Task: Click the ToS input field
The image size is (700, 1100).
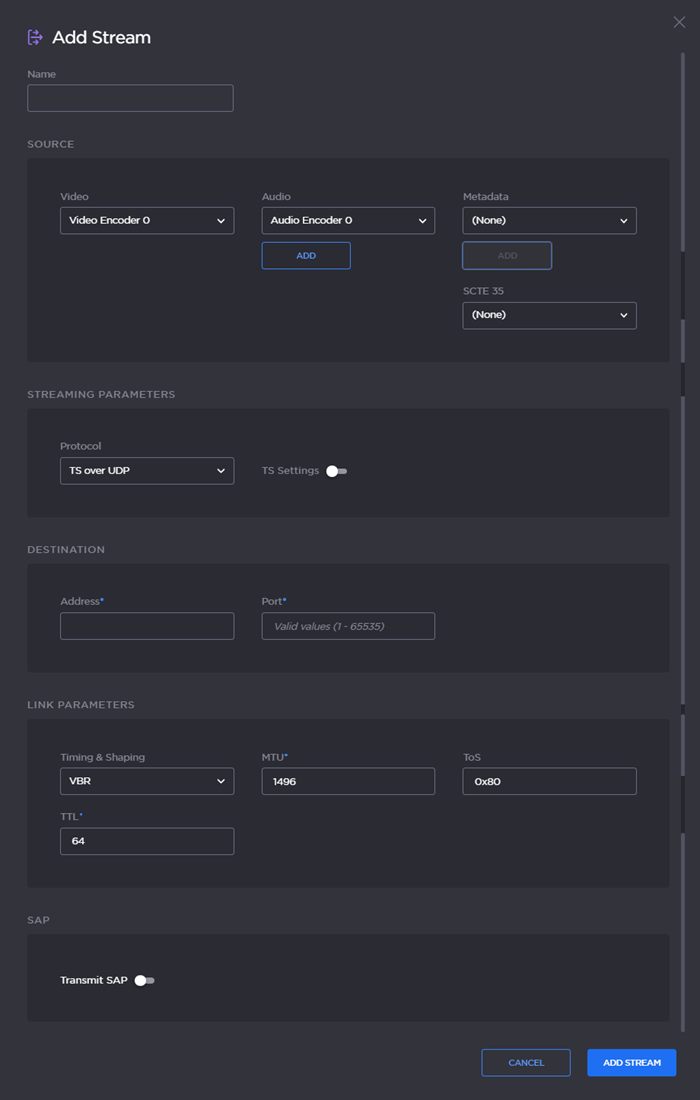Action: pos(549,781)
